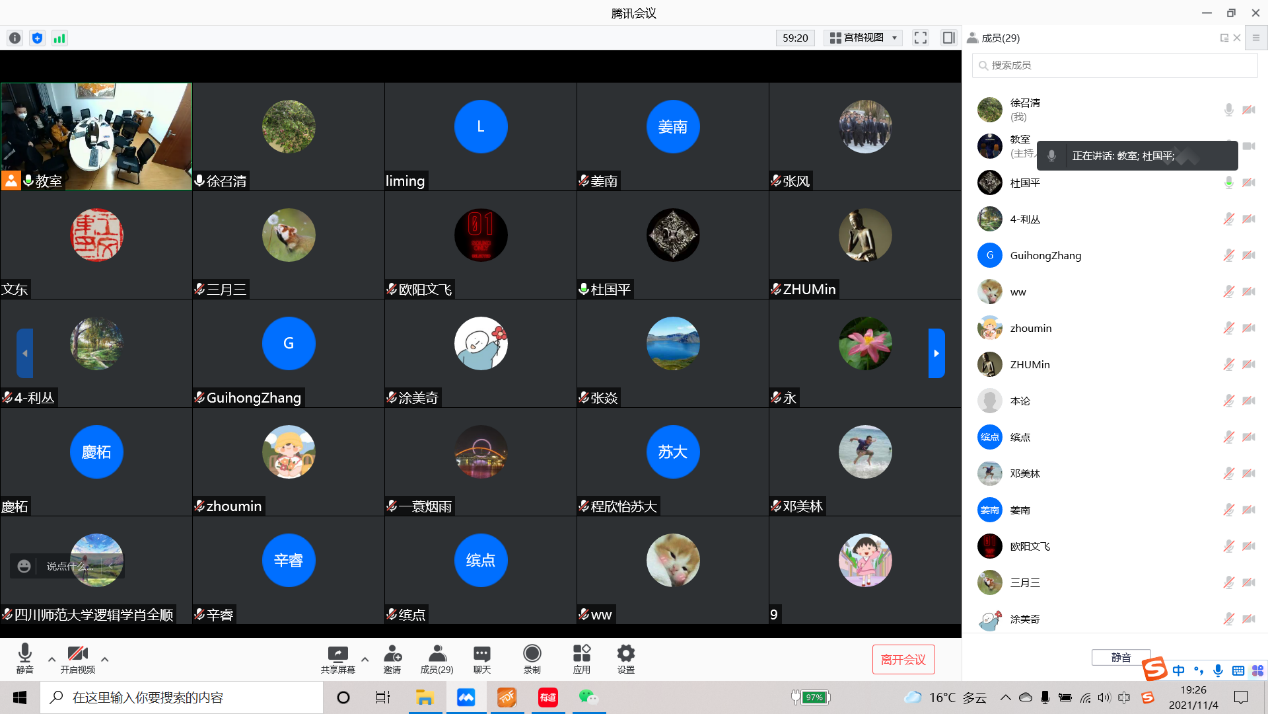Viewport: 1268px width, 714px height.
Task: Toggle camera with 开启视频 button
Action: [x=78, y=658]
